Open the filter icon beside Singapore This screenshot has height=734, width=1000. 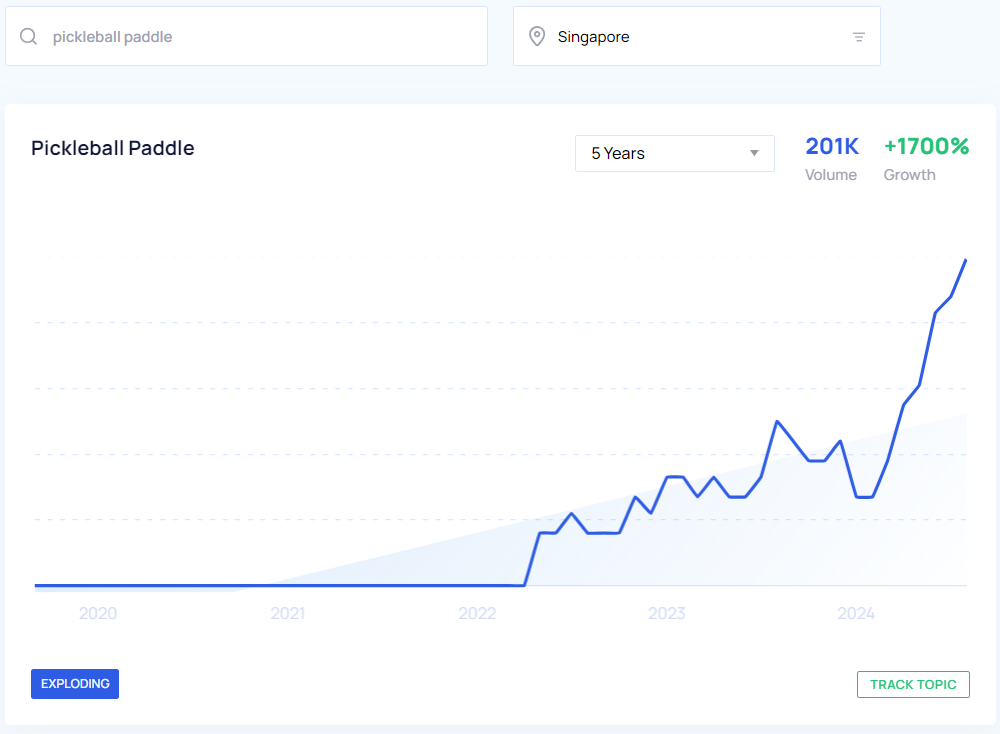858,37
